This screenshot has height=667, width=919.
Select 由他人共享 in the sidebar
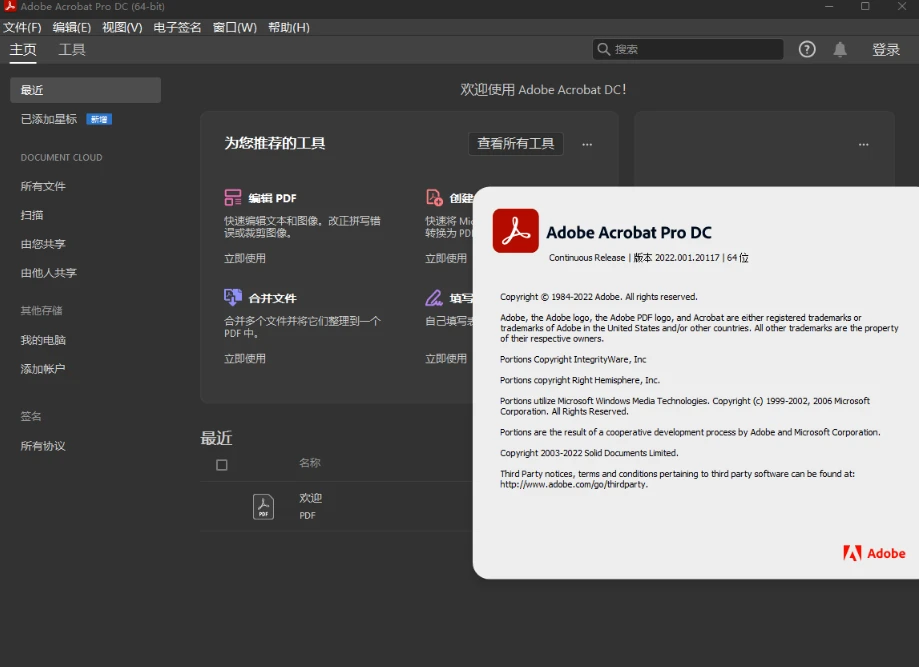click(49, 273)
